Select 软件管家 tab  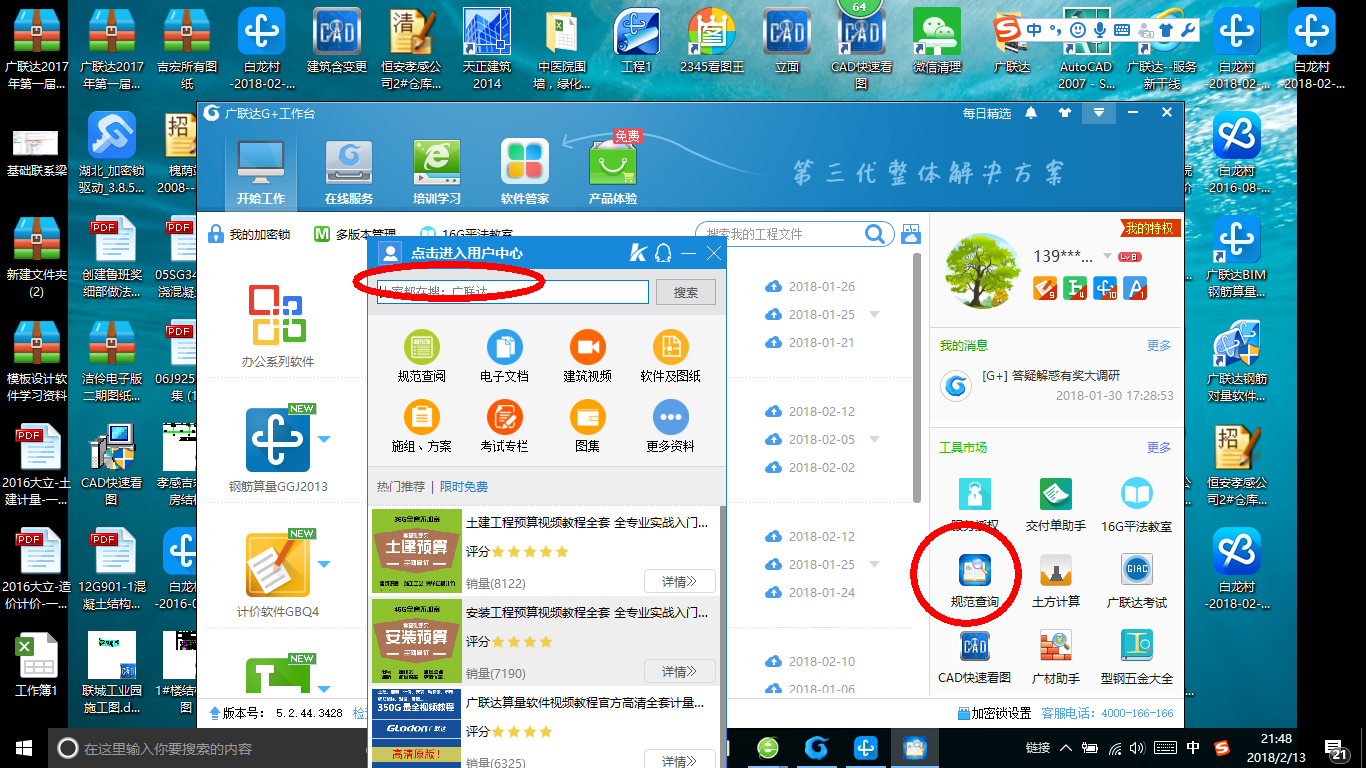click(x=525, y=173)
